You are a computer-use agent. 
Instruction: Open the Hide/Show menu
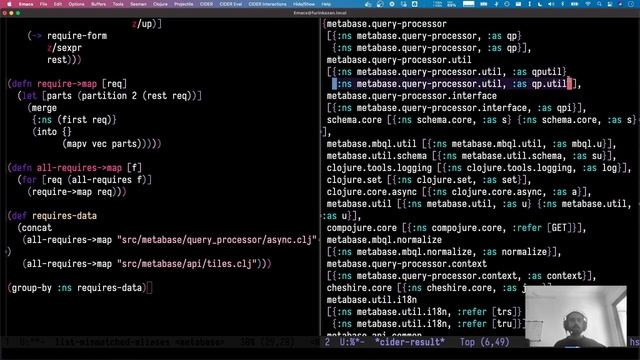click(x=304, y=4)
